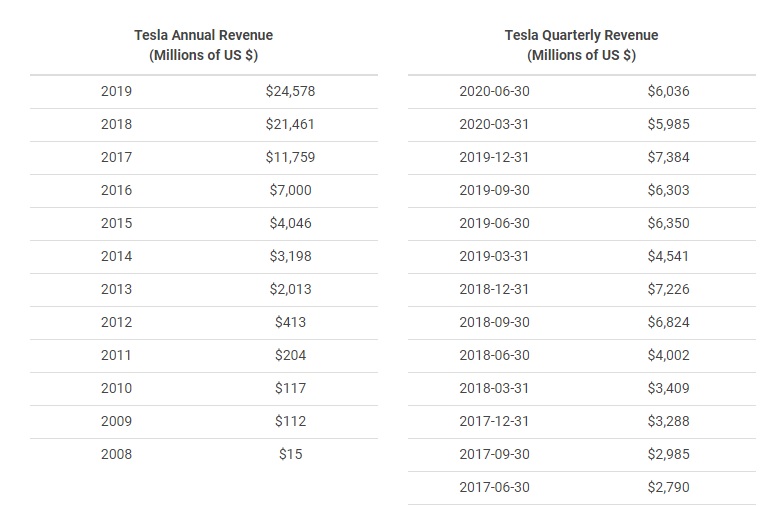Click the $6,036 quarterly revenue value
Screen dimensions: 779x506
(x=668, y=91)
